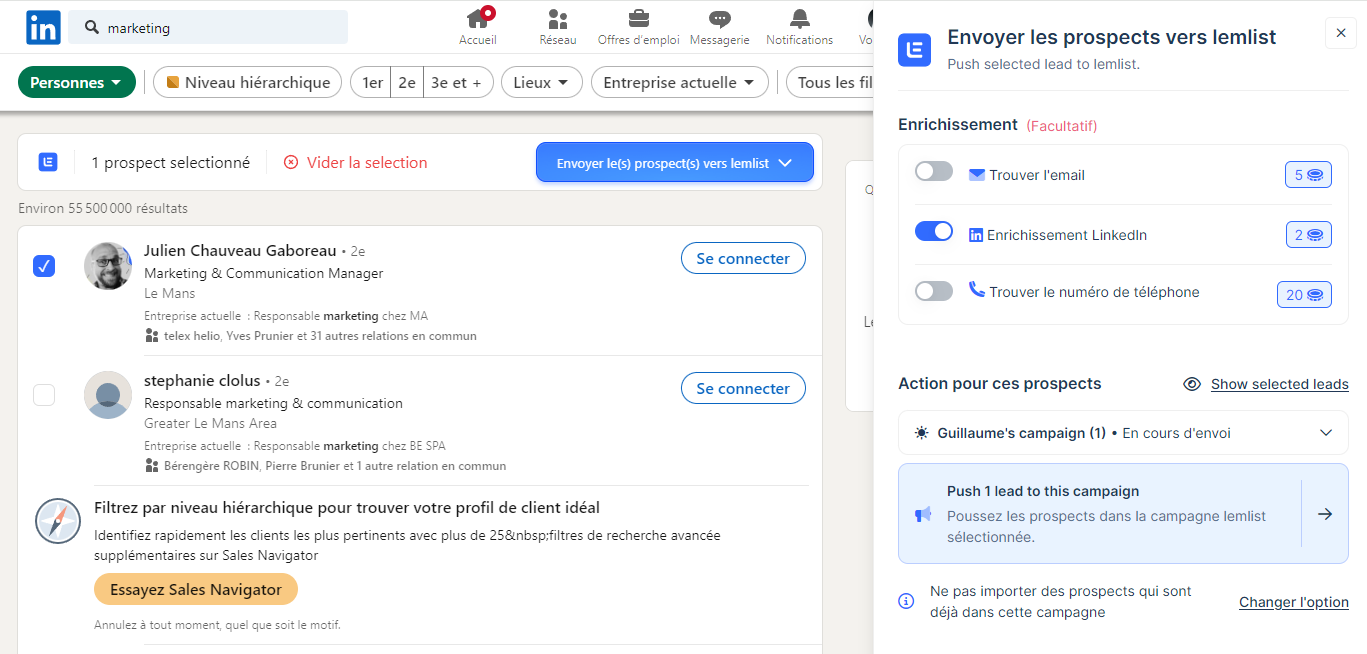
Task: Expand Guillaume's campaign selector
Action: [1123, 433]
